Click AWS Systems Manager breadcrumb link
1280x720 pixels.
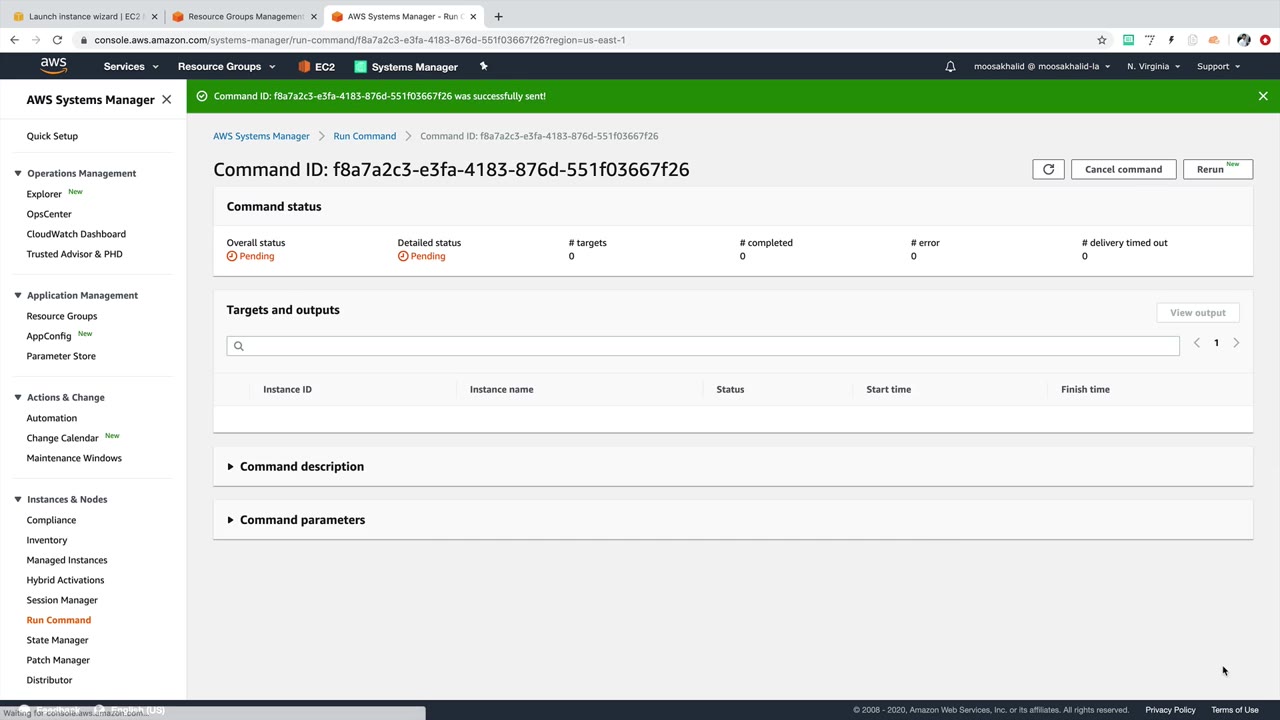[x=261, y=136]
